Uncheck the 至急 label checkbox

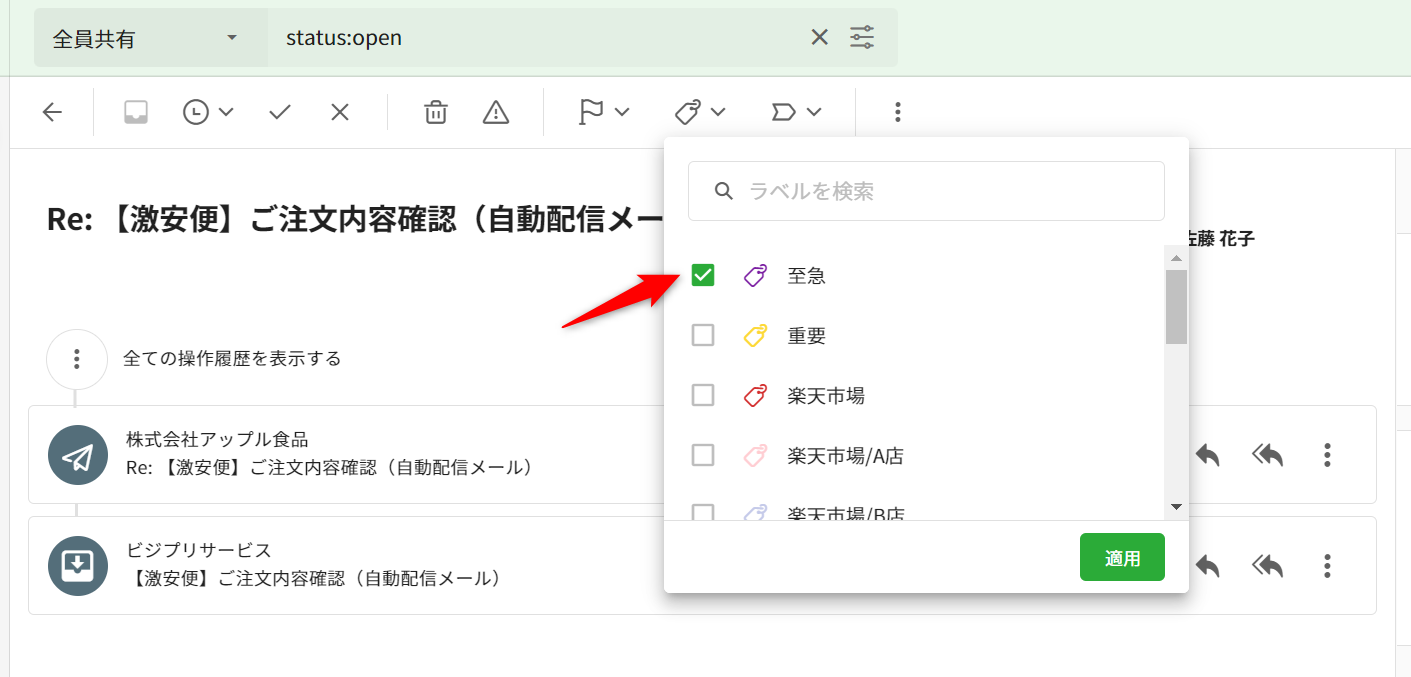click(x=703, y=275)
